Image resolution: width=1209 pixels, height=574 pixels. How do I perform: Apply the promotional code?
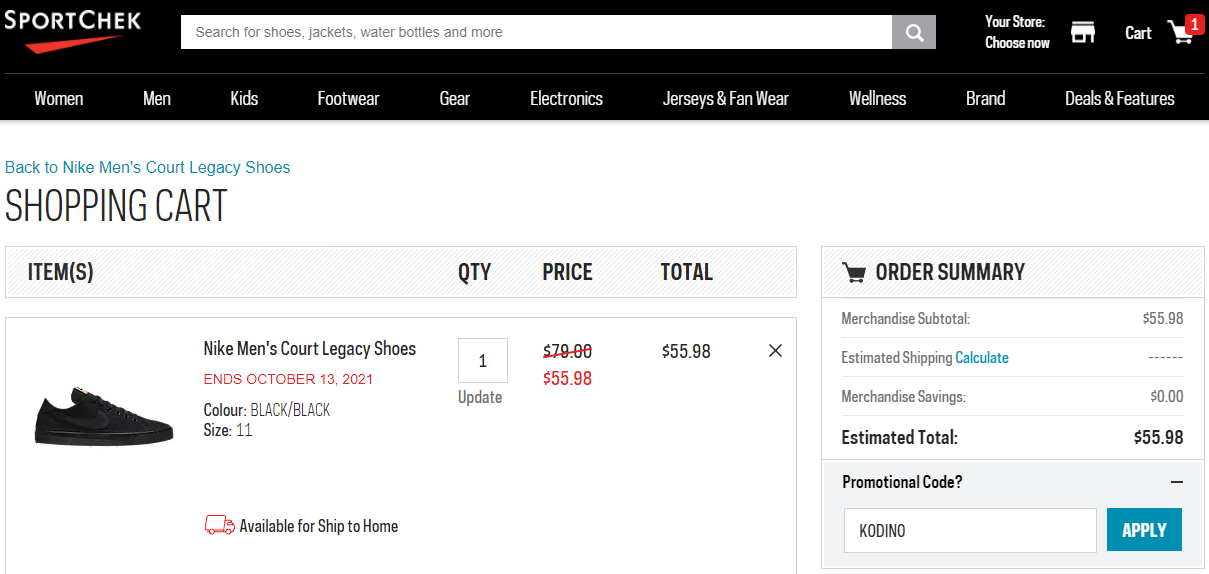coord(1144,530)
